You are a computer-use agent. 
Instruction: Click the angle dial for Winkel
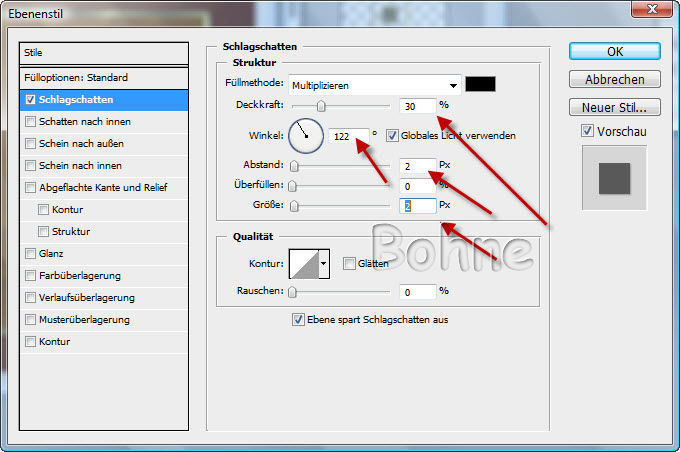pyautogui.click(x=306, y=134)
